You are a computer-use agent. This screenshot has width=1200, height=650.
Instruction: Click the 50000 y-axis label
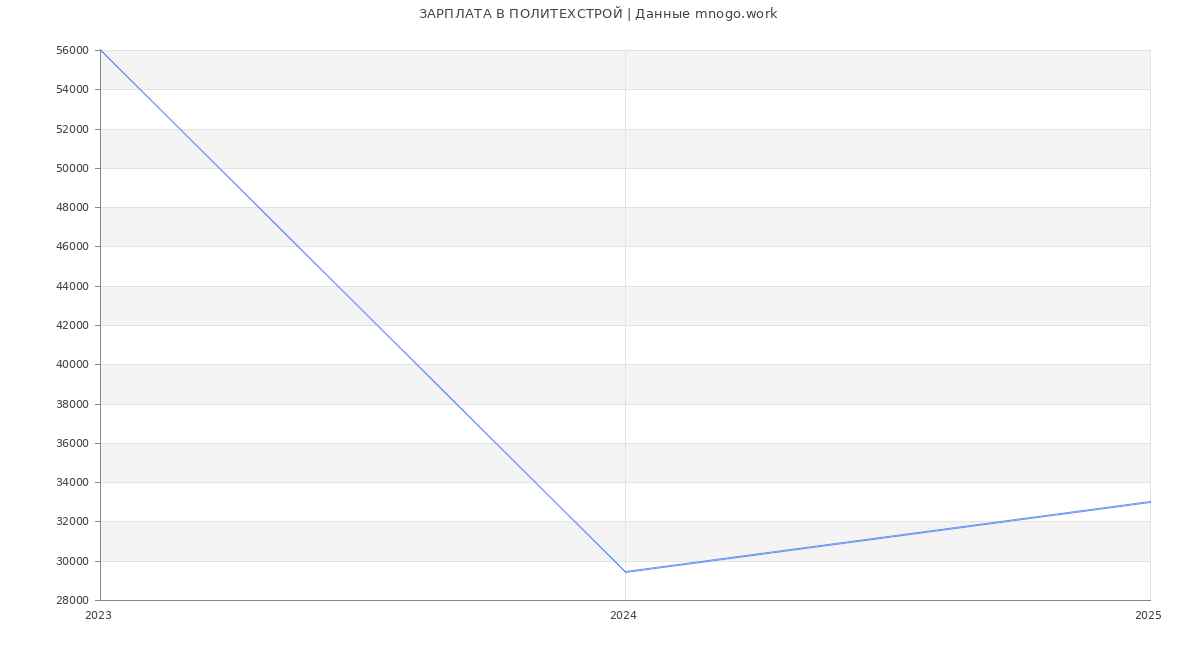coord(74,168)
